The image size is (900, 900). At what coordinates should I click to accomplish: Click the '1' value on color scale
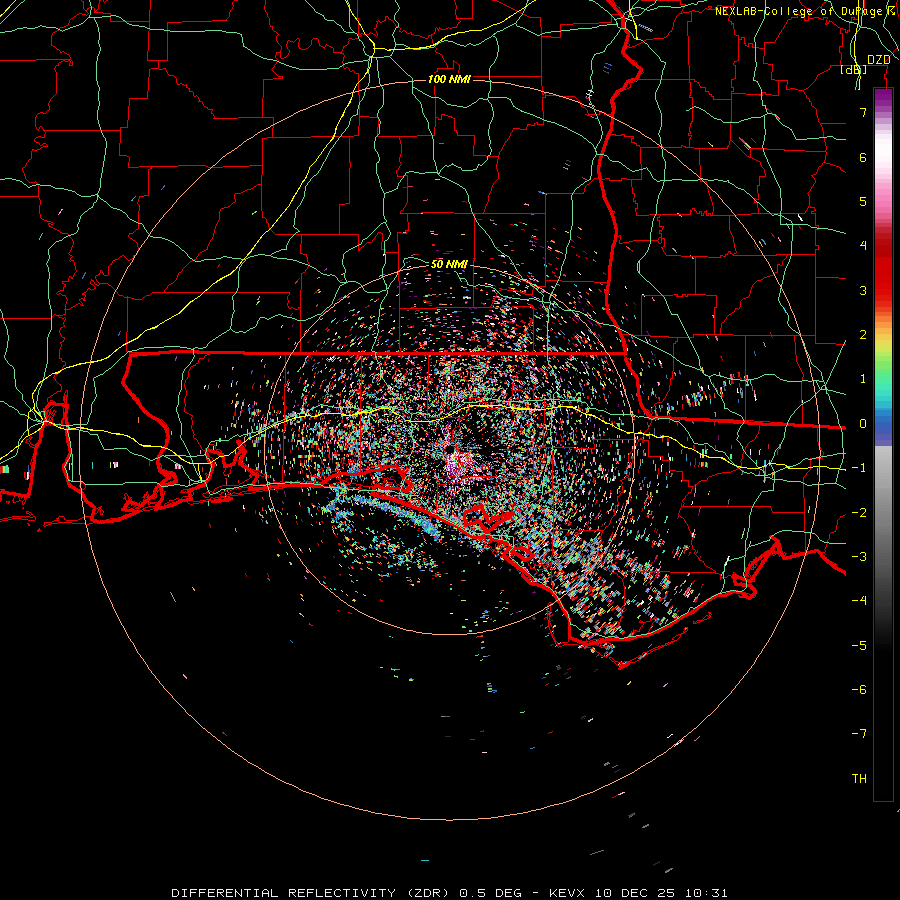(x=863, y=379)
